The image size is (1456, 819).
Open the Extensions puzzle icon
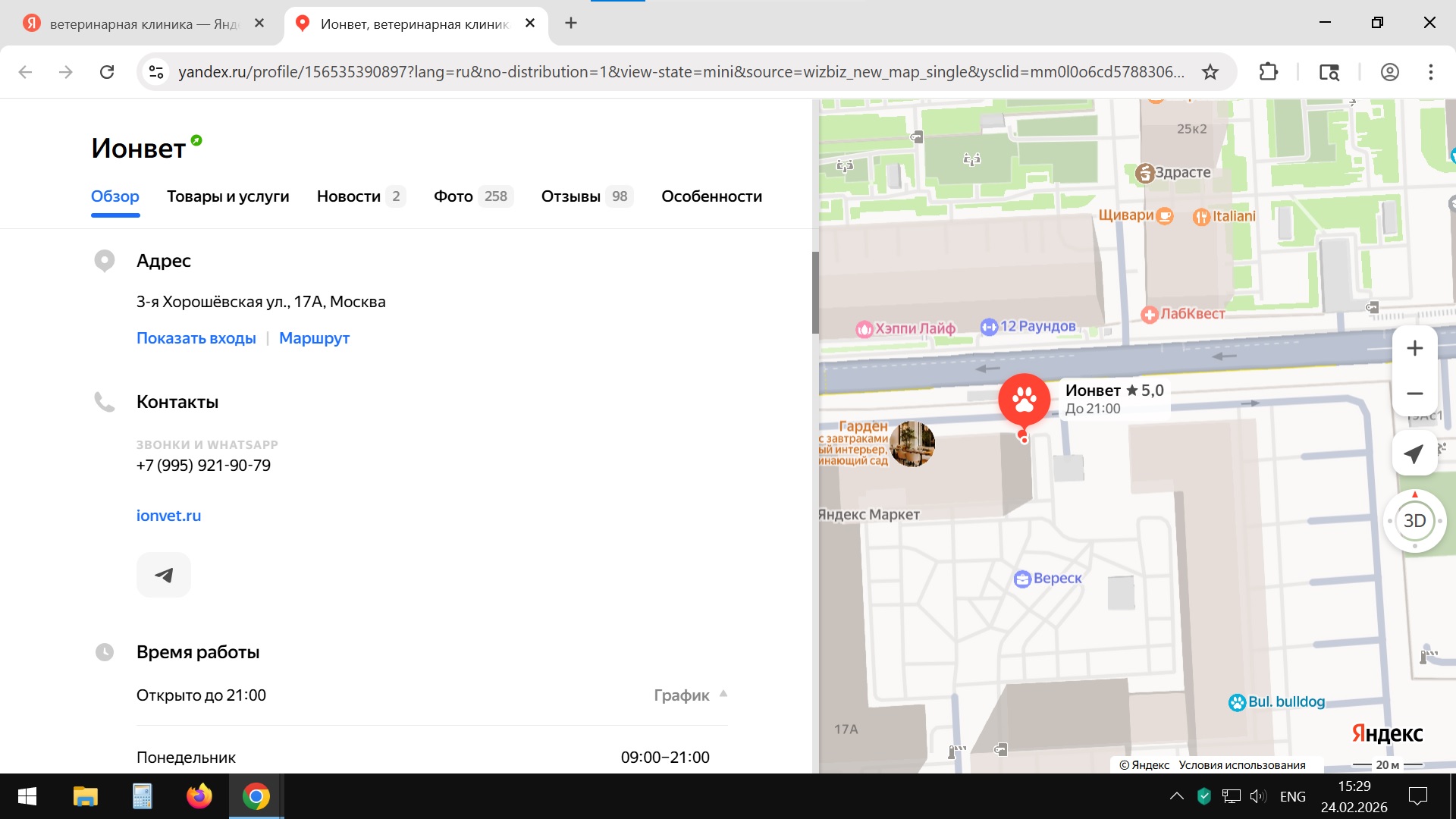[1268, 72]
